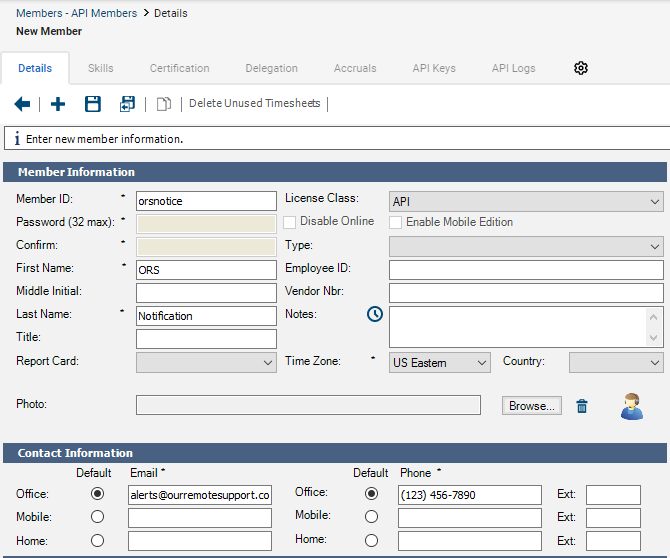Click the Office email input field
This screenshot has height=558, width=670.
[200, 495]
